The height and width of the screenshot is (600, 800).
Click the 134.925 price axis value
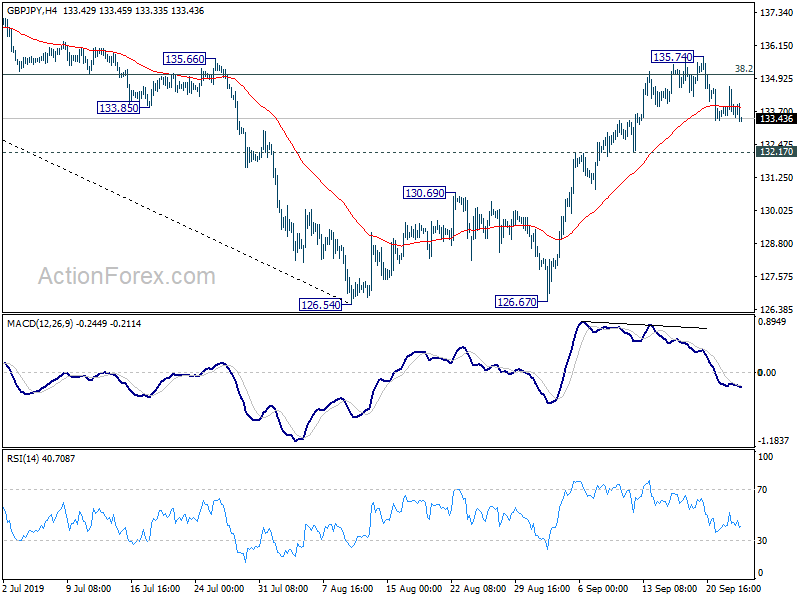point(776,79)
